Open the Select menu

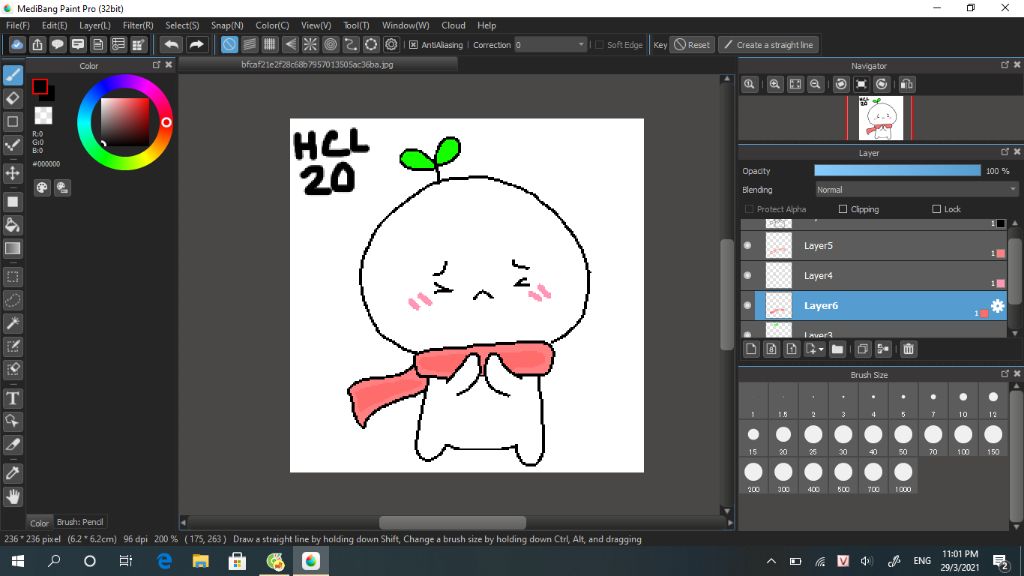click(182, 25)
